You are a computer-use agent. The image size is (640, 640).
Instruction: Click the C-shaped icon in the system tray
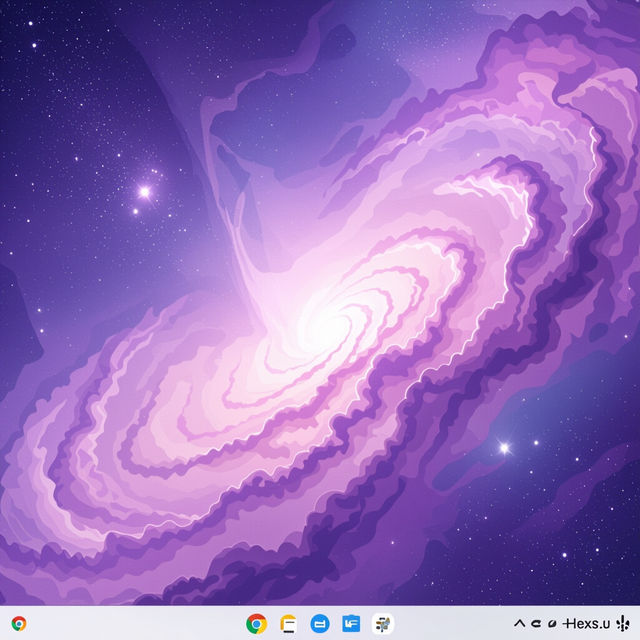tap(536, 623)
